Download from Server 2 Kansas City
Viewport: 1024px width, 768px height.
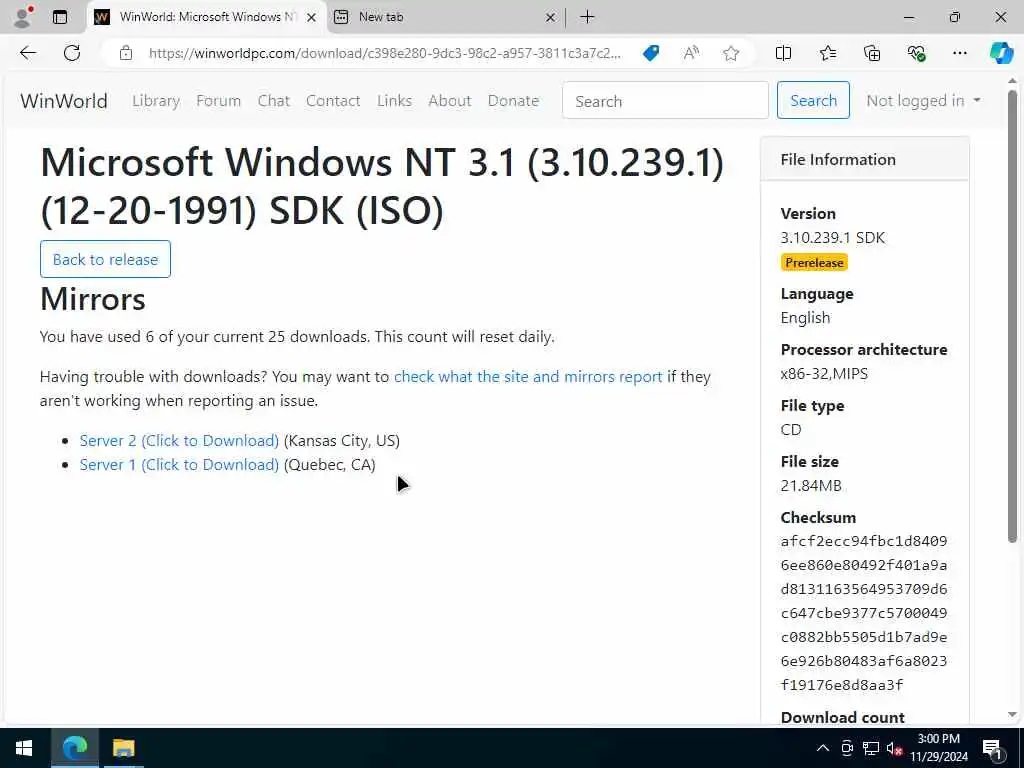coord(179,441)
